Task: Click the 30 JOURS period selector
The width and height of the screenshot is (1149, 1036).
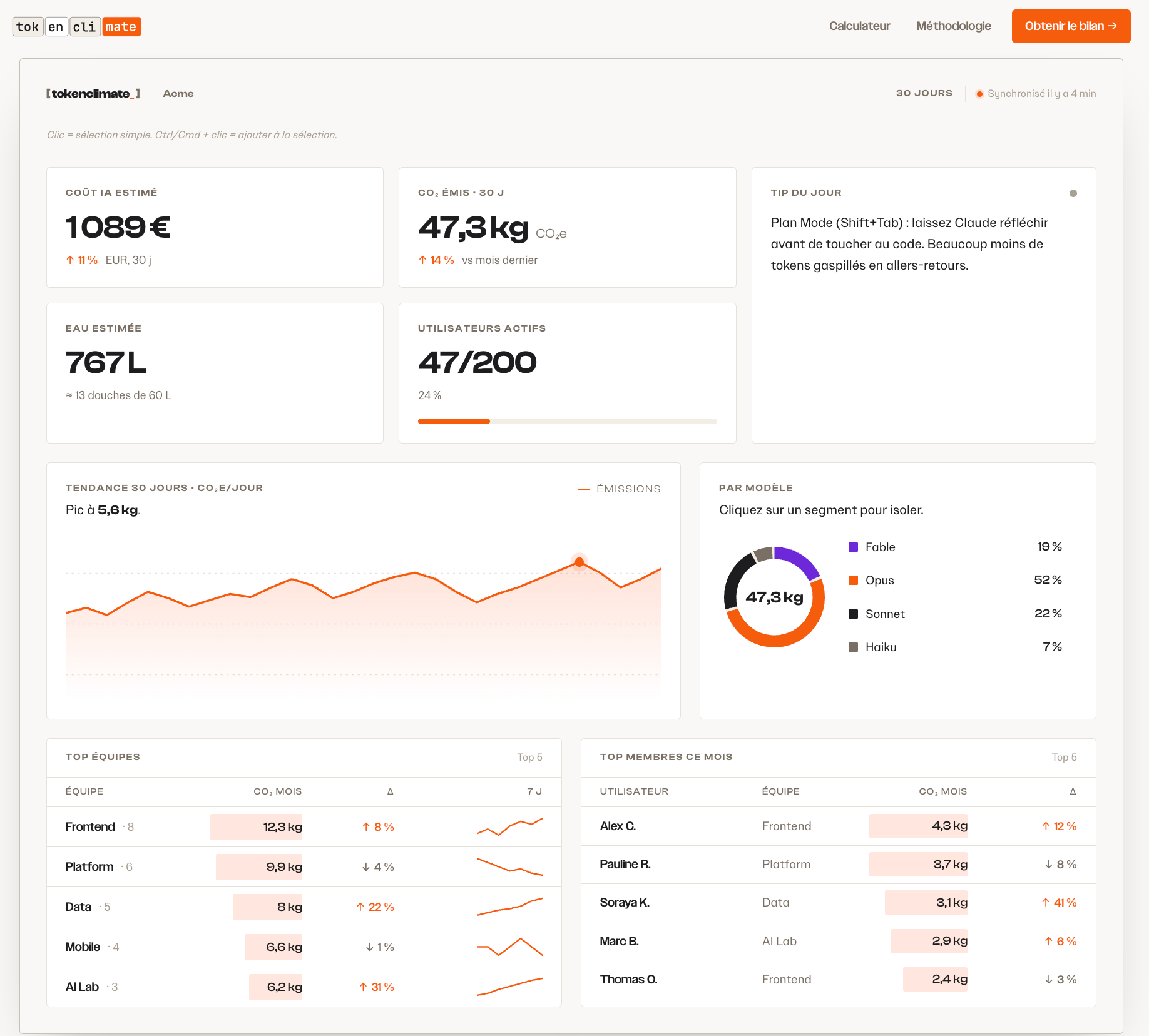Action: 924,93
